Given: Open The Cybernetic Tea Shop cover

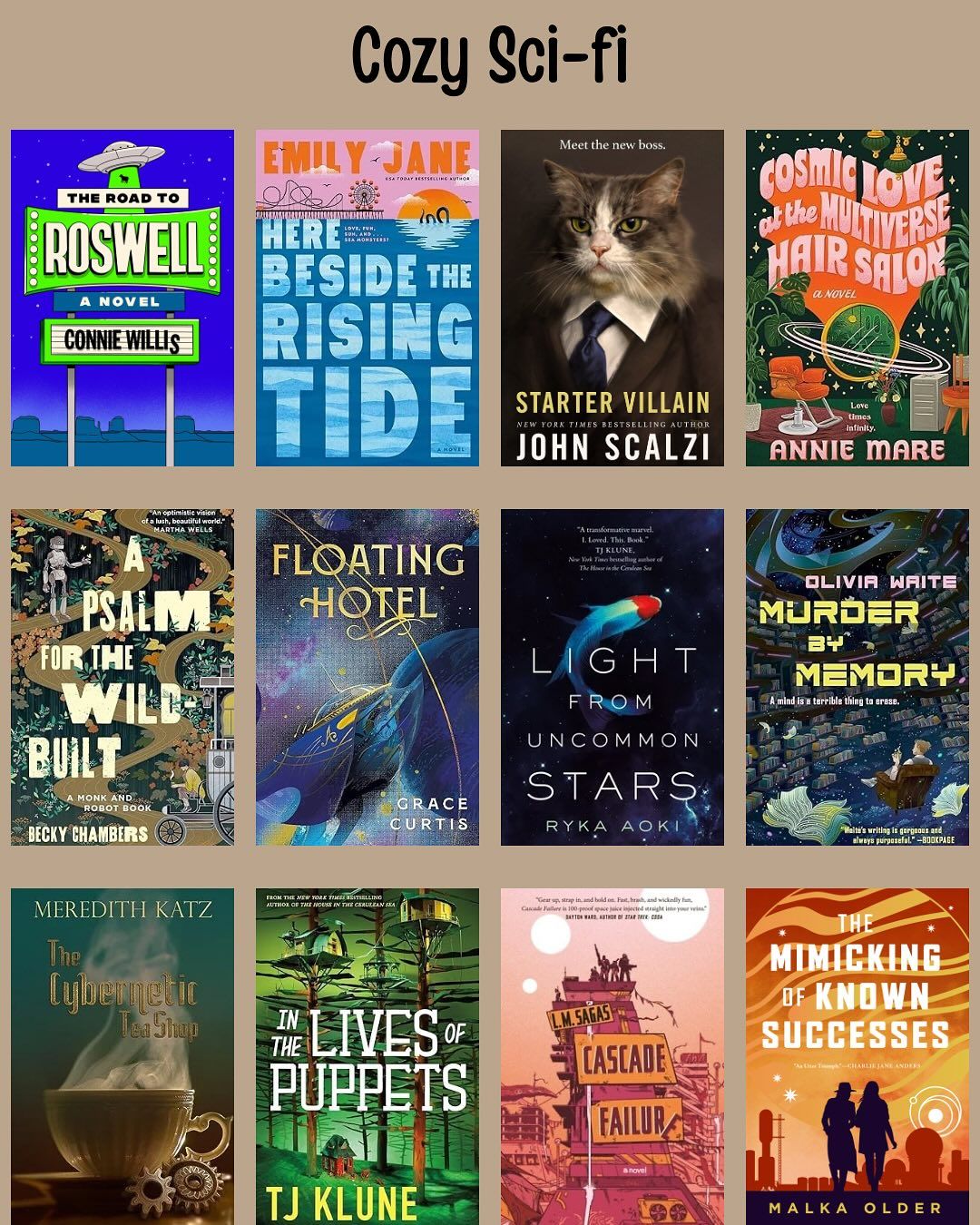Looking at the screenshot, I should 122,1056.
